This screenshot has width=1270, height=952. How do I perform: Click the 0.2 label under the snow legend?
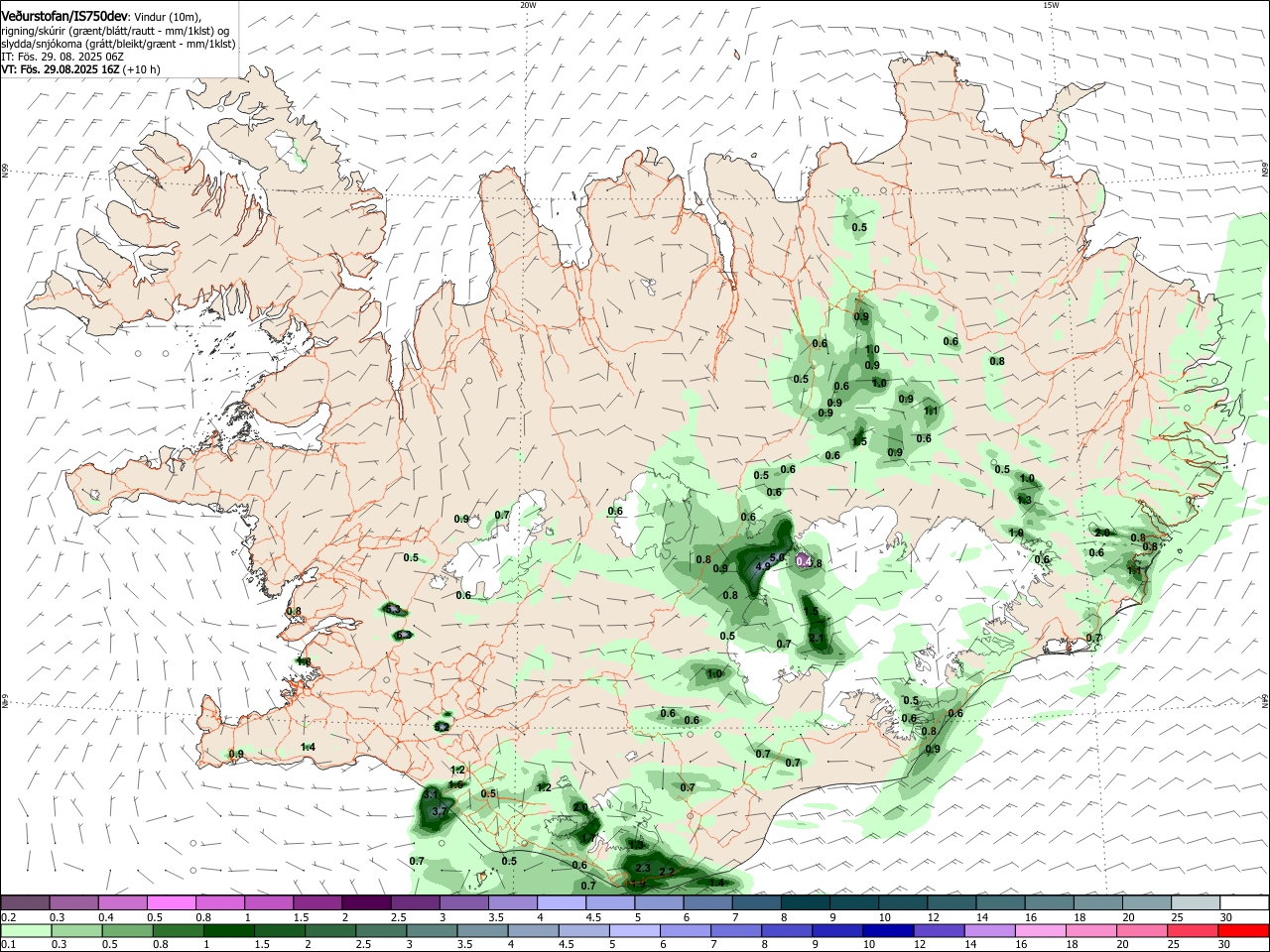pyautogui.click(x=8, y=917)
